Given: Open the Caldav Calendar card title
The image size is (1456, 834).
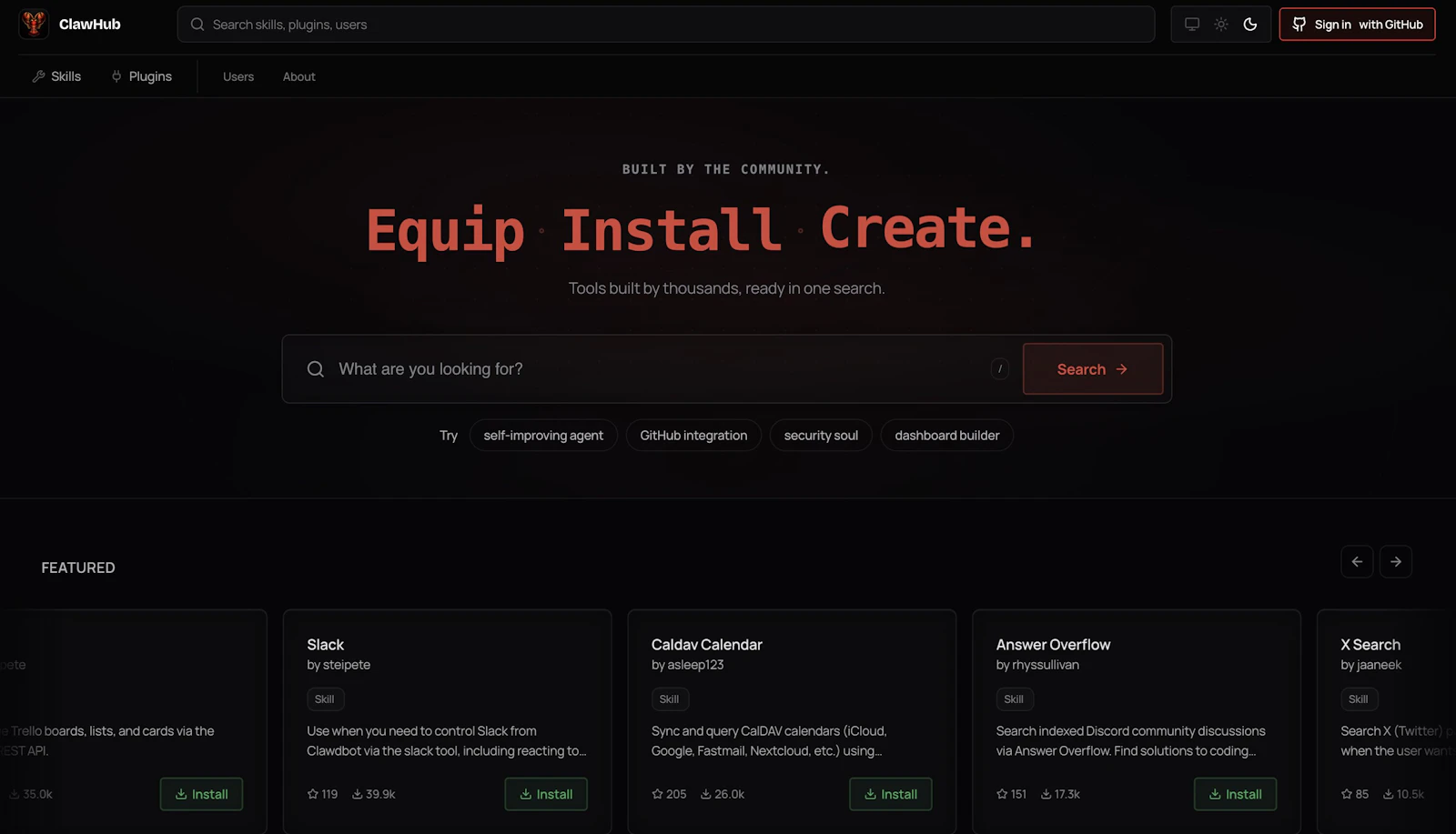Looking at the screenshot, I should coord(707,645).
